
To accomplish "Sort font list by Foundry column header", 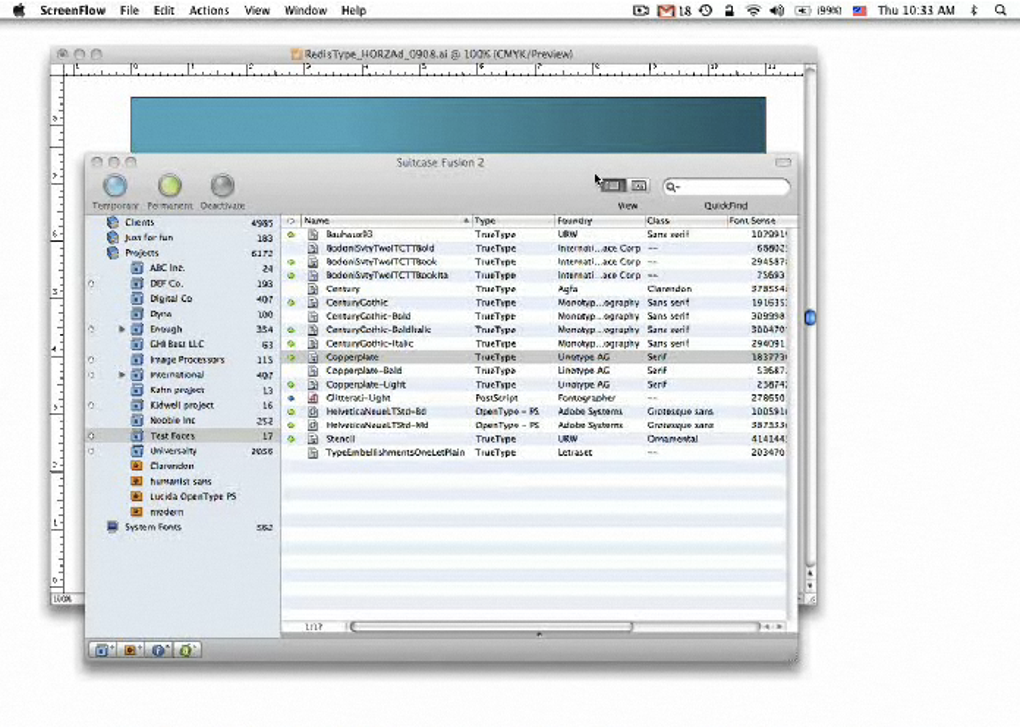I will (598, 221).
